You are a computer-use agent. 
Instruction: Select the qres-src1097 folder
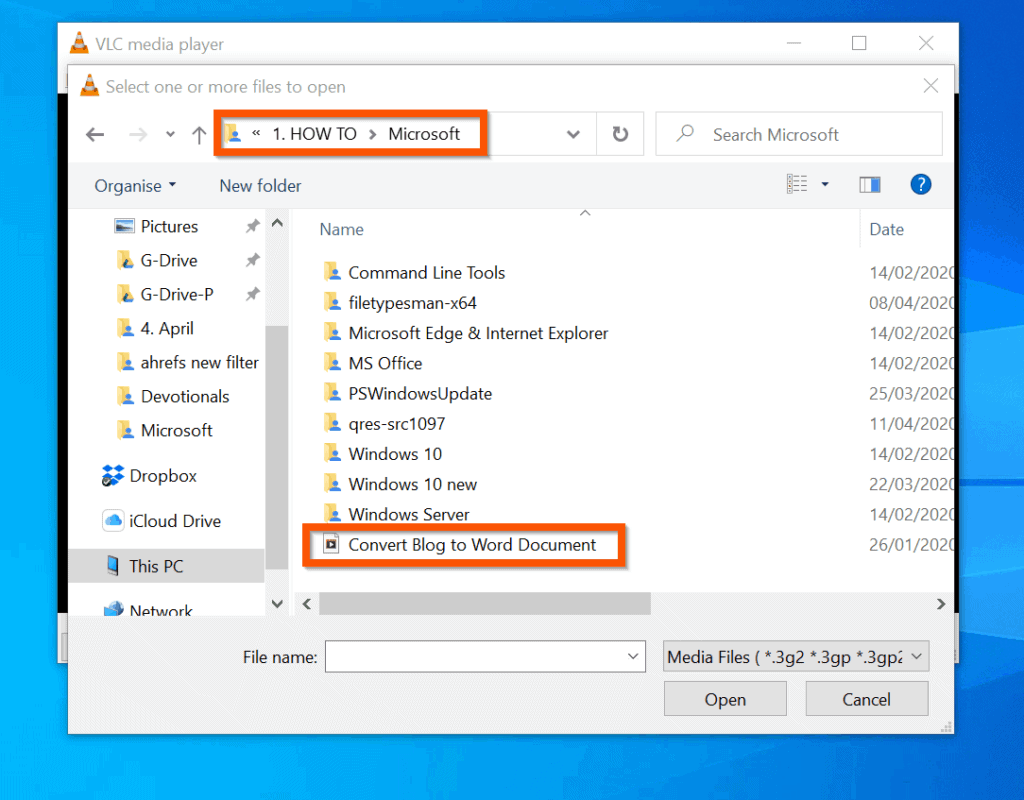pyautogui.click(x=396, y=424)
